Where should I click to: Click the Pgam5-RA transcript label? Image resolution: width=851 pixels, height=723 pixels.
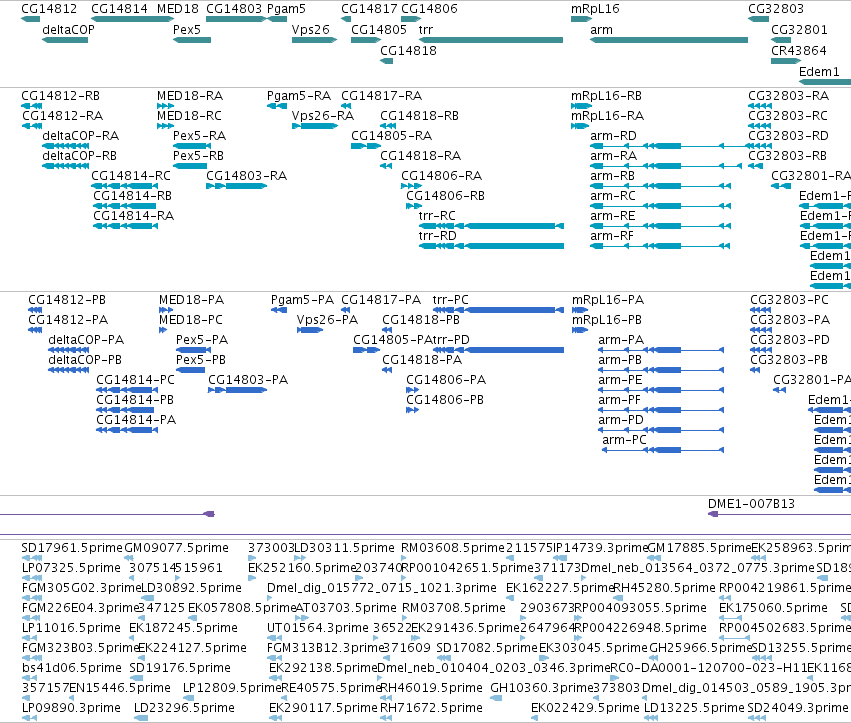(x=299, y=96)
